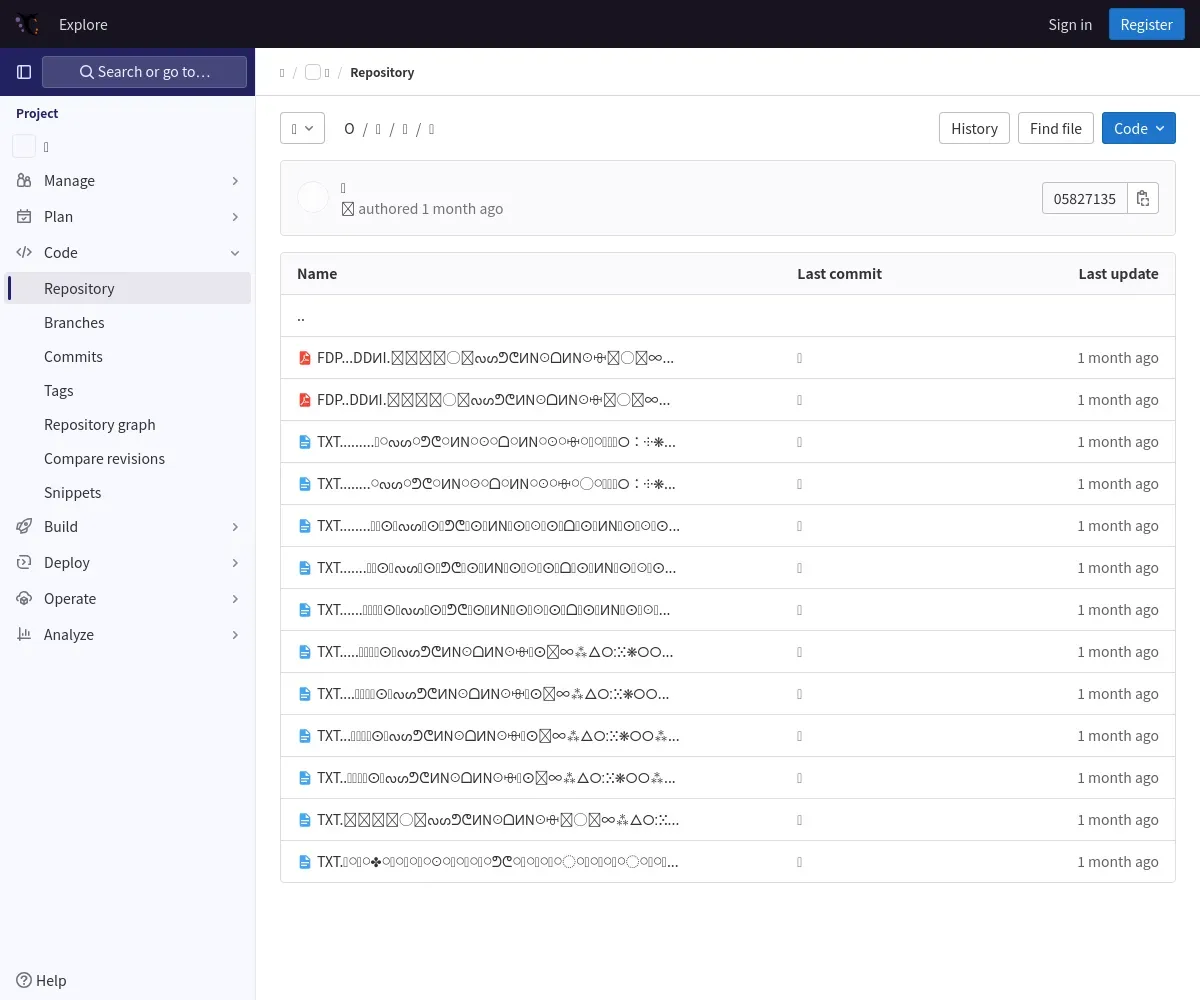Open the blue Code dropdown button

click(1138, 128)
